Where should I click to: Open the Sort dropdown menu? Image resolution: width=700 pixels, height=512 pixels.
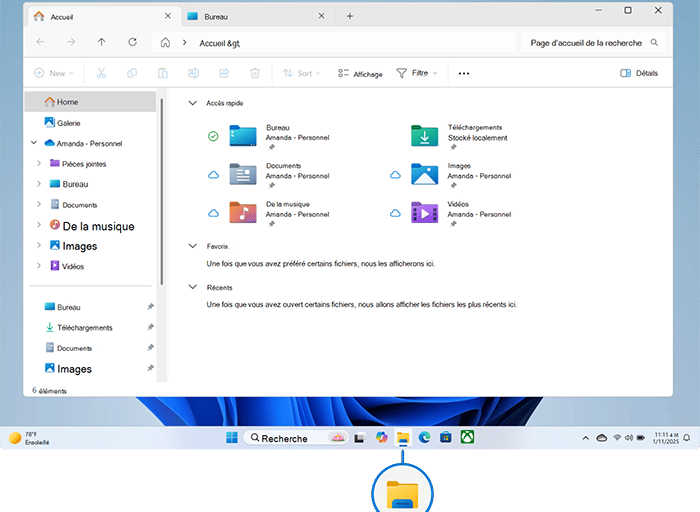(301, 73)
